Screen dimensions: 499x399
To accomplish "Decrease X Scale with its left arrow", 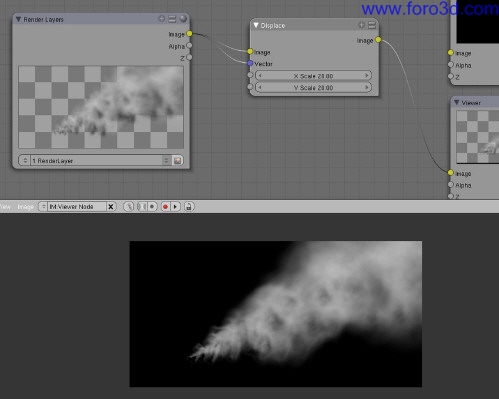I will 260,76.
